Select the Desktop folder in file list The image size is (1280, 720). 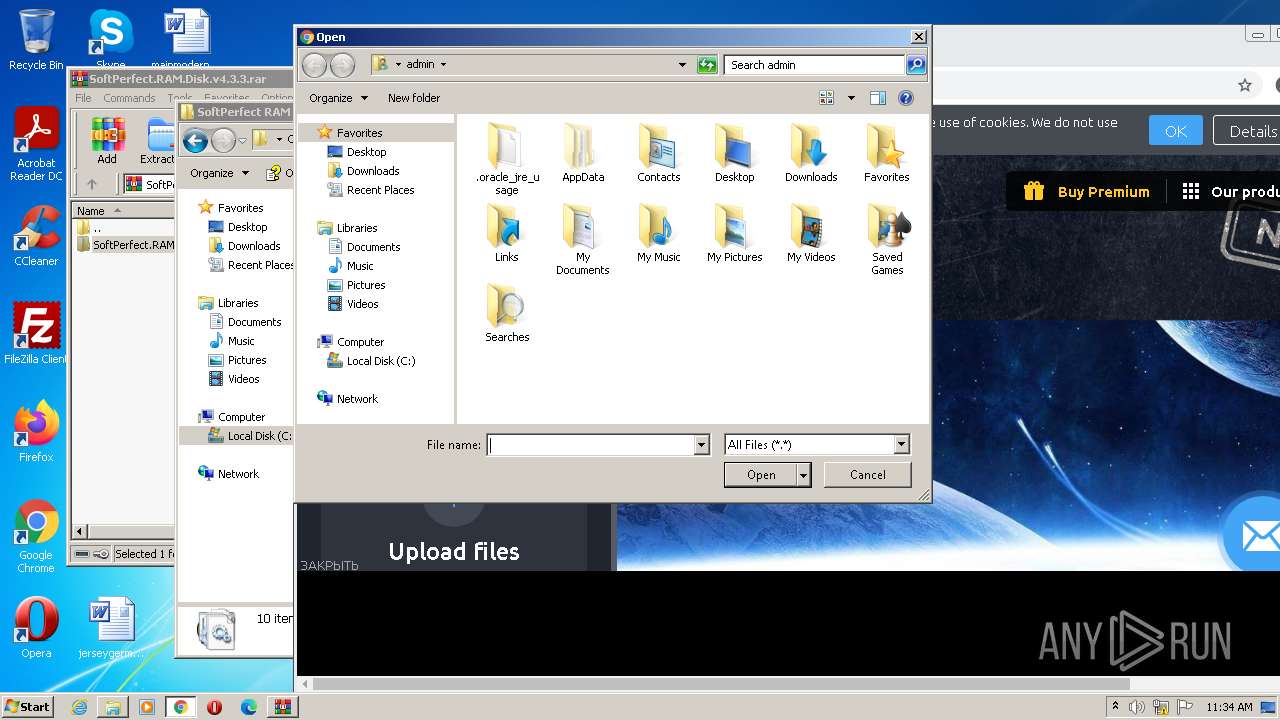coord(734,153)
